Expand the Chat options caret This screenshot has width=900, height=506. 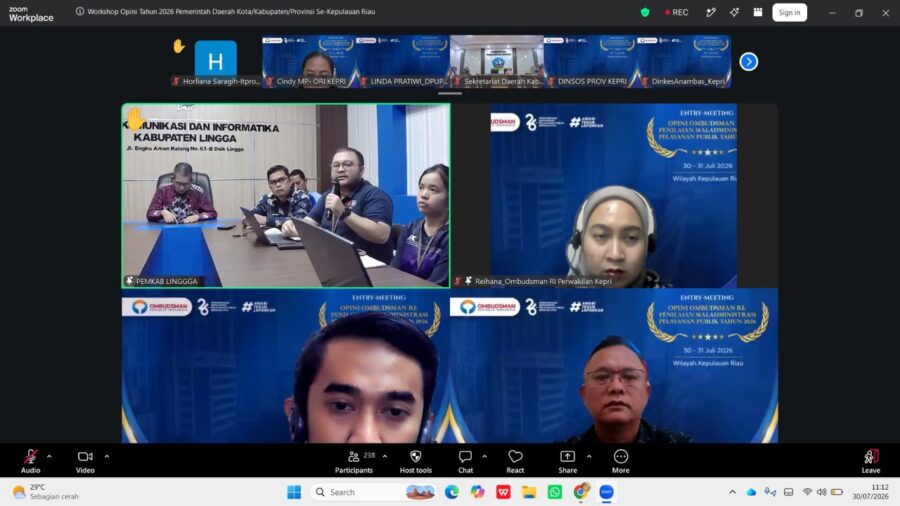coord(484,457)
